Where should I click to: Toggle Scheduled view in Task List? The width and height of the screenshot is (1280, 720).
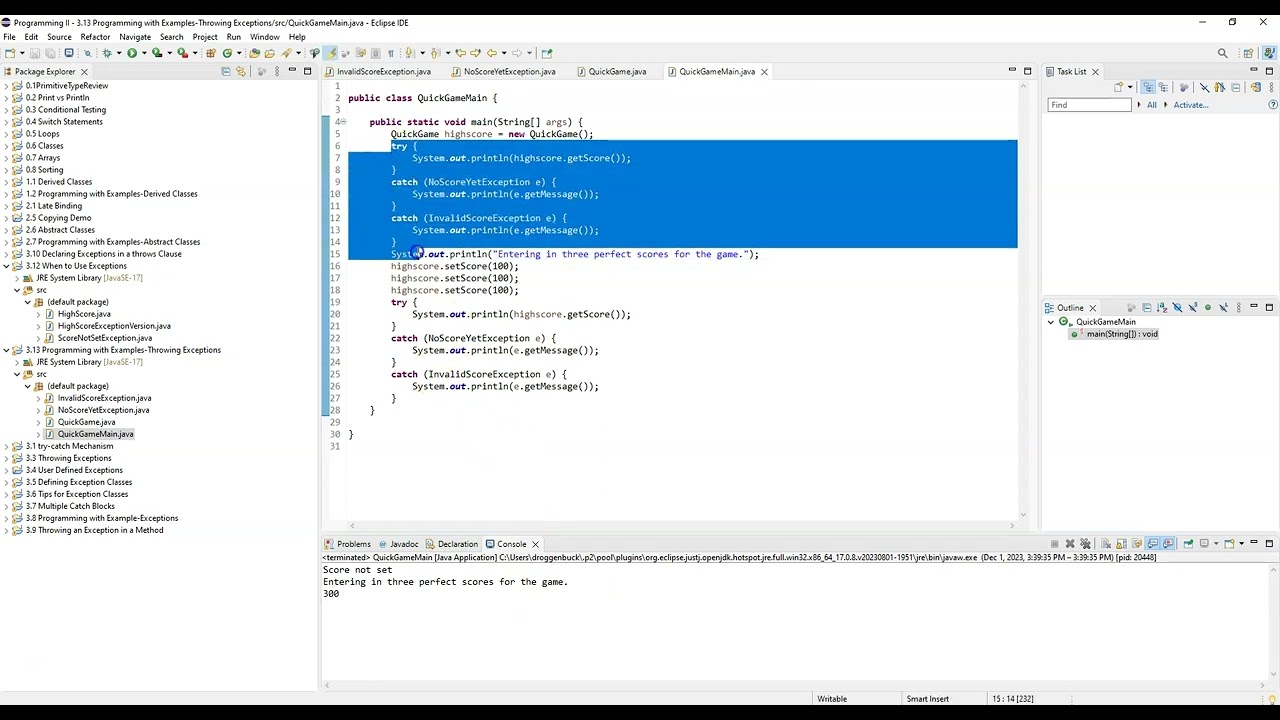click(1163, 88)
